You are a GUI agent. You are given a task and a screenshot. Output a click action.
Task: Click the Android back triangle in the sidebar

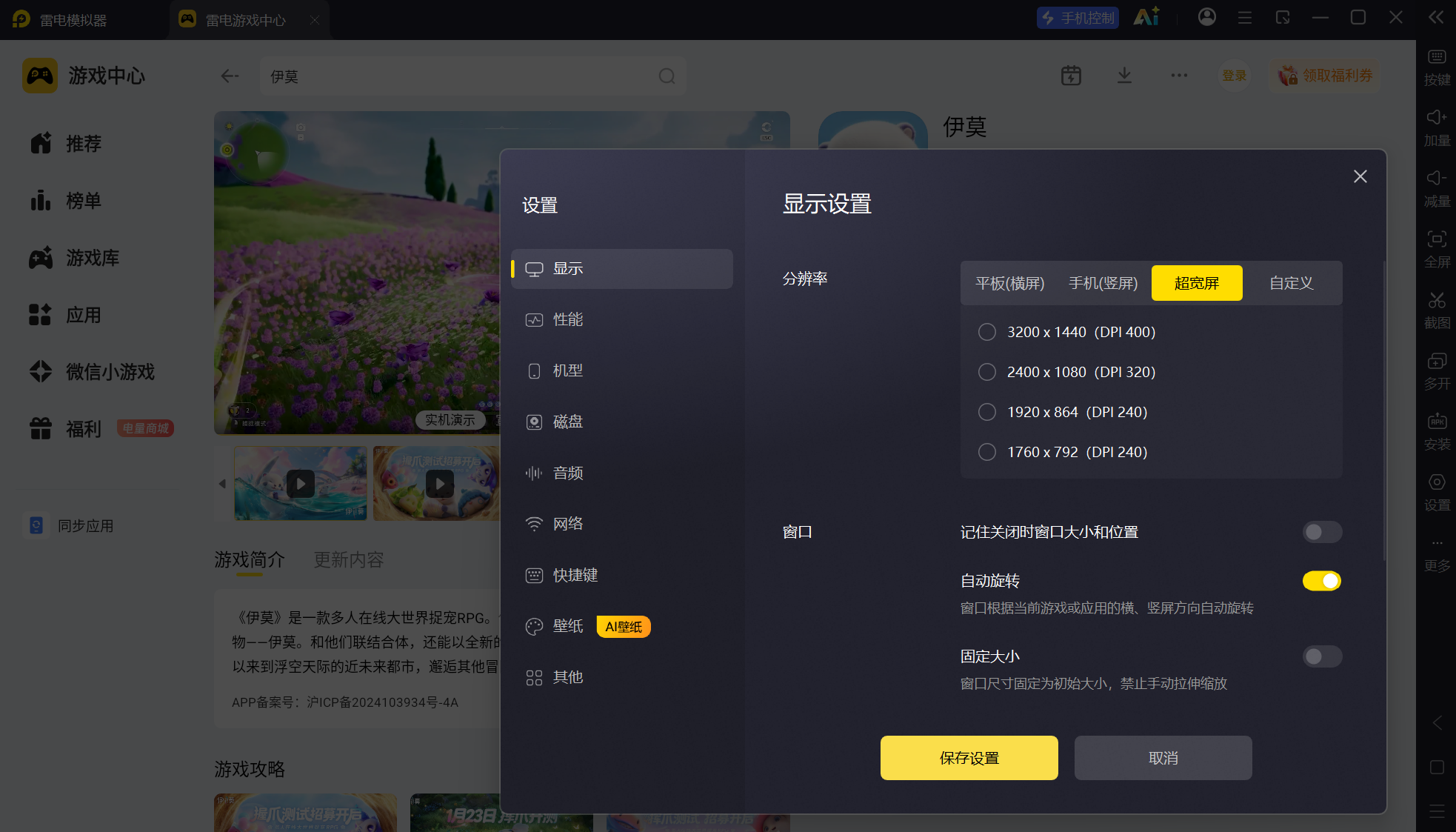point(1437,723)
